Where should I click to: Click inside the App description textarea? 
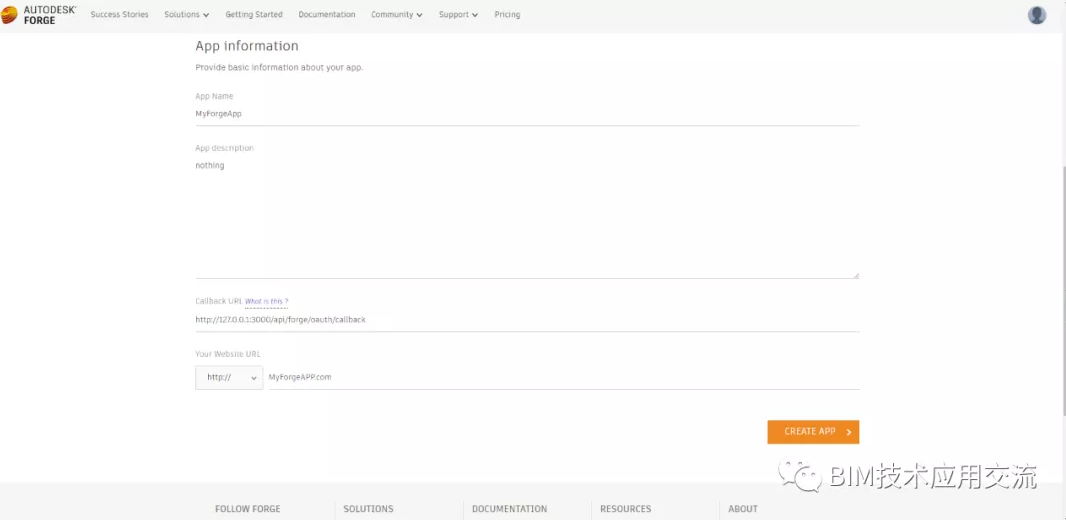pos(526,215)
